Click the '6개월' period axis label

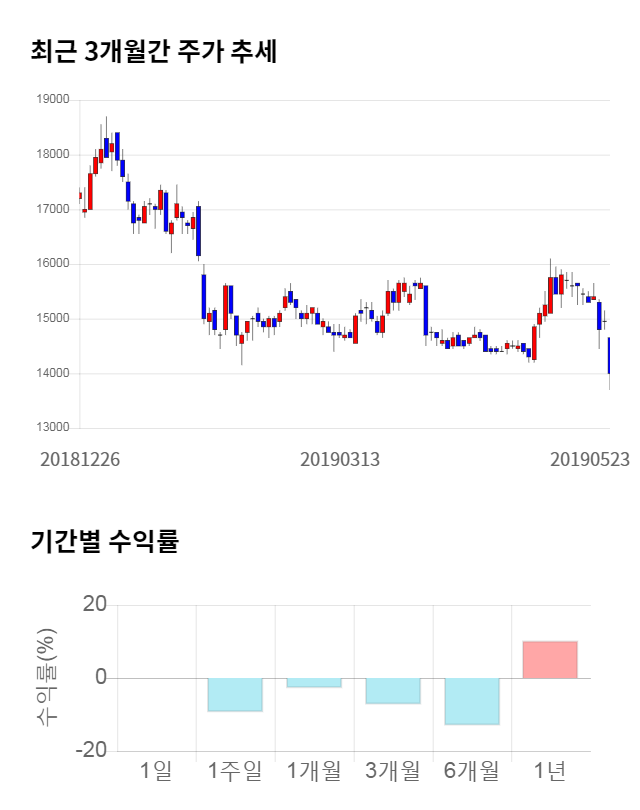pos(472,771)
